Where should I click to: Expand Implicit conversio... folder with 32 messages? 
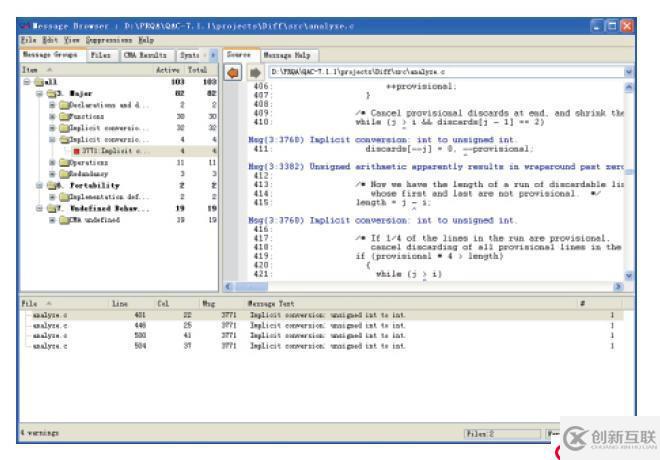pos(52,128)
